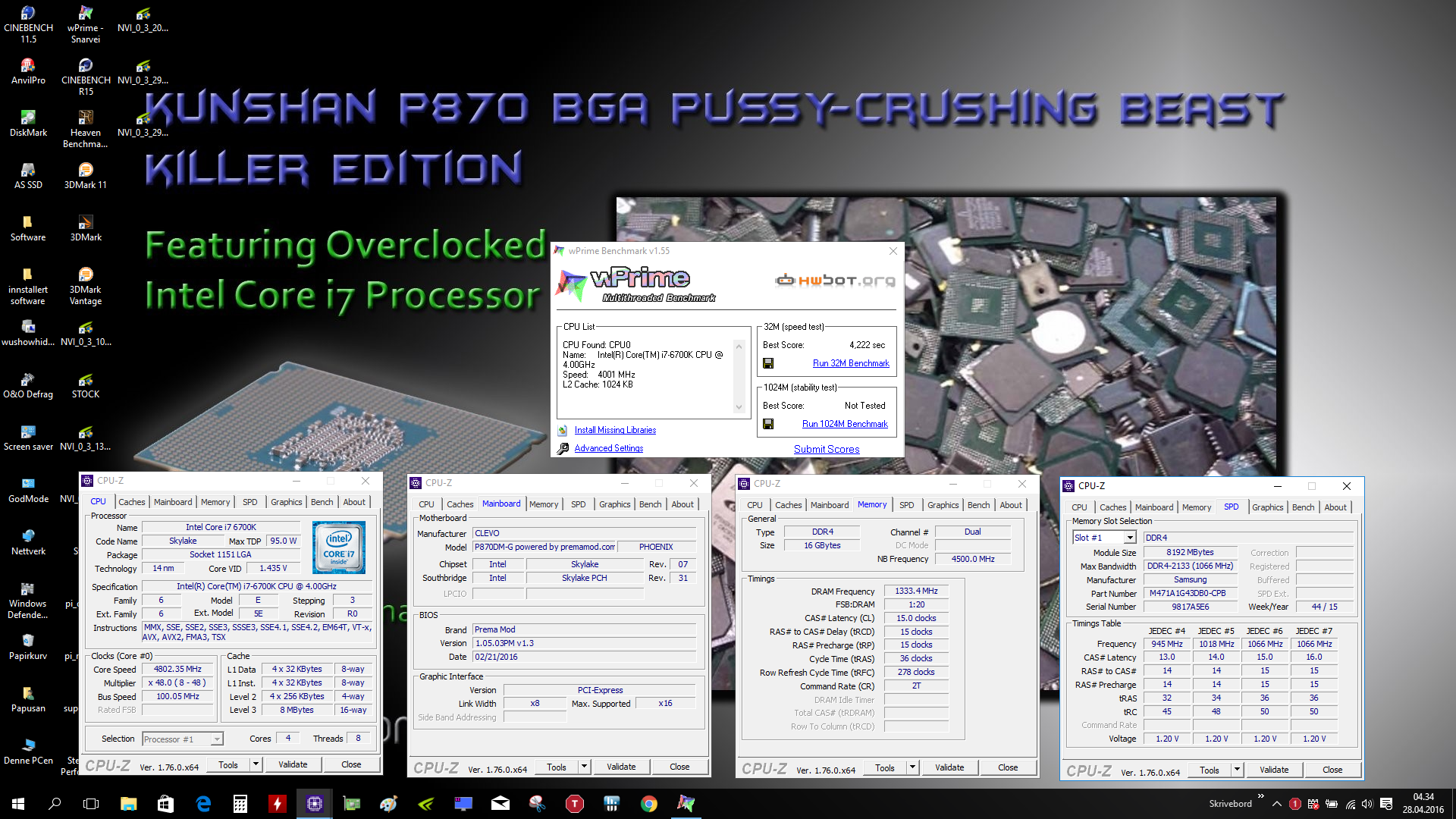Expand Tools arrow in the CPU tab window
Viewport: 1456px width, 819px height.
(x=256, y=764)
